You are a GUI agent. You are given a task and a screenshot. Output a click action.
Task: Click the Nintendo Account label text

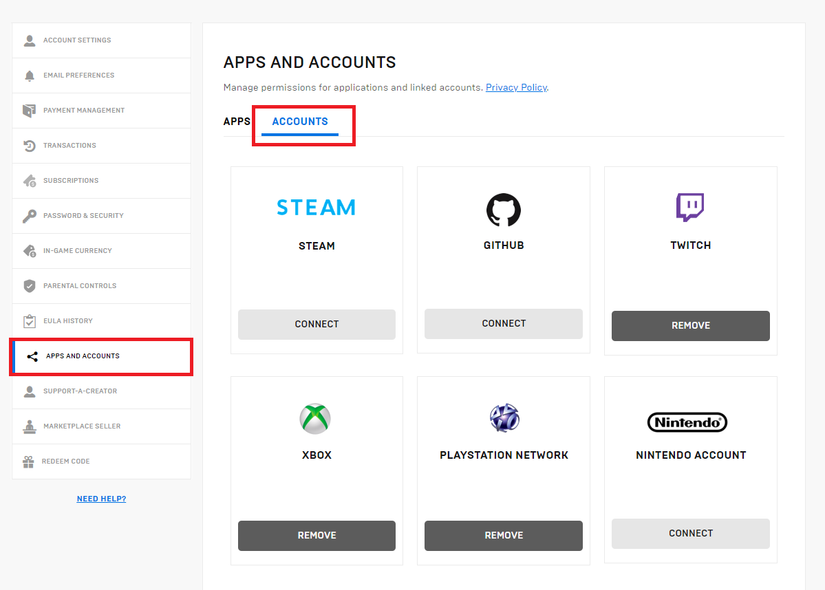[691, 455]
